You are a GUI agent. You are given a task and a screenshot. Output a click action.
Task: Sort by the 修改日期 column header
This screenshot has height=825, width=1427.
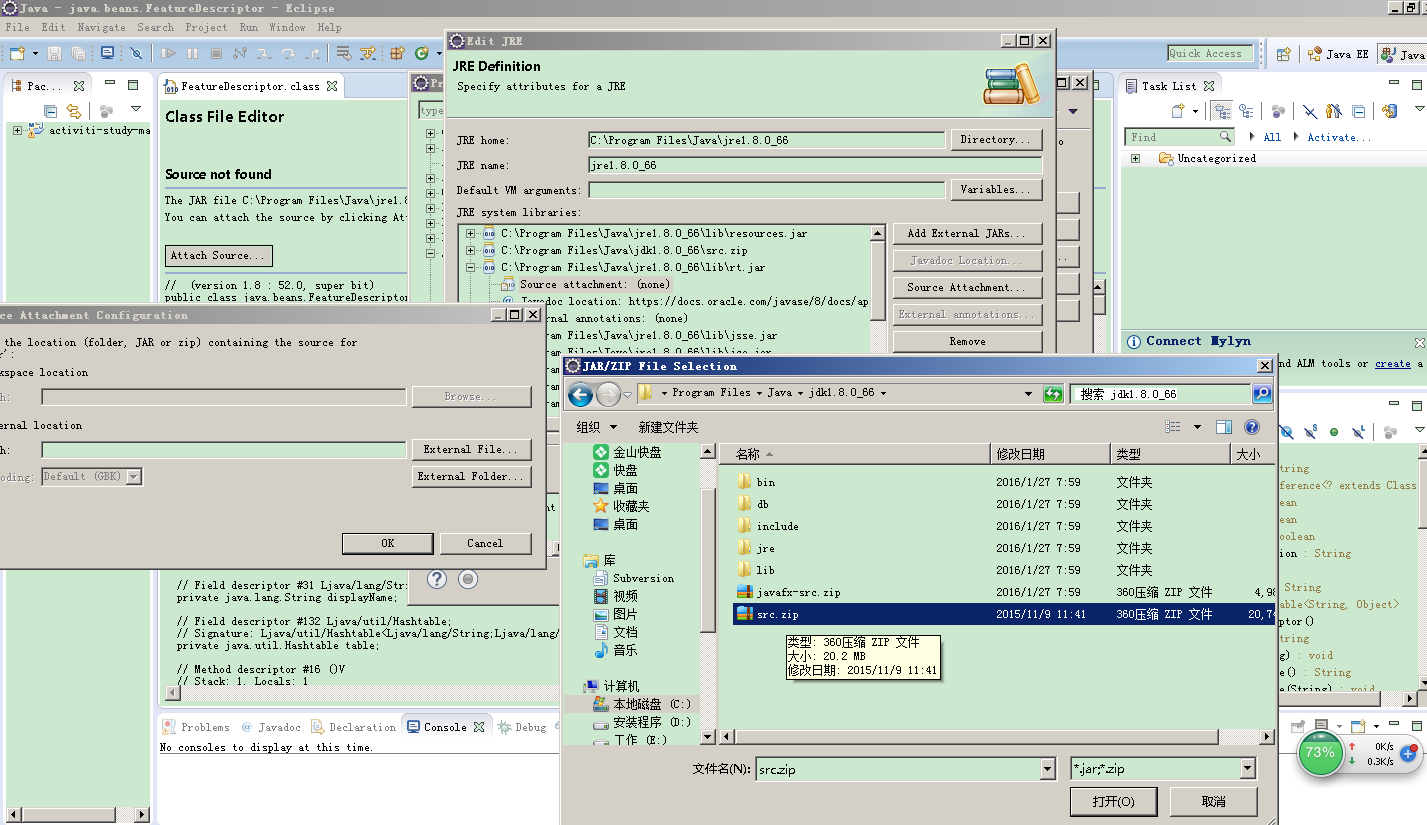(x=1049, y=454)
